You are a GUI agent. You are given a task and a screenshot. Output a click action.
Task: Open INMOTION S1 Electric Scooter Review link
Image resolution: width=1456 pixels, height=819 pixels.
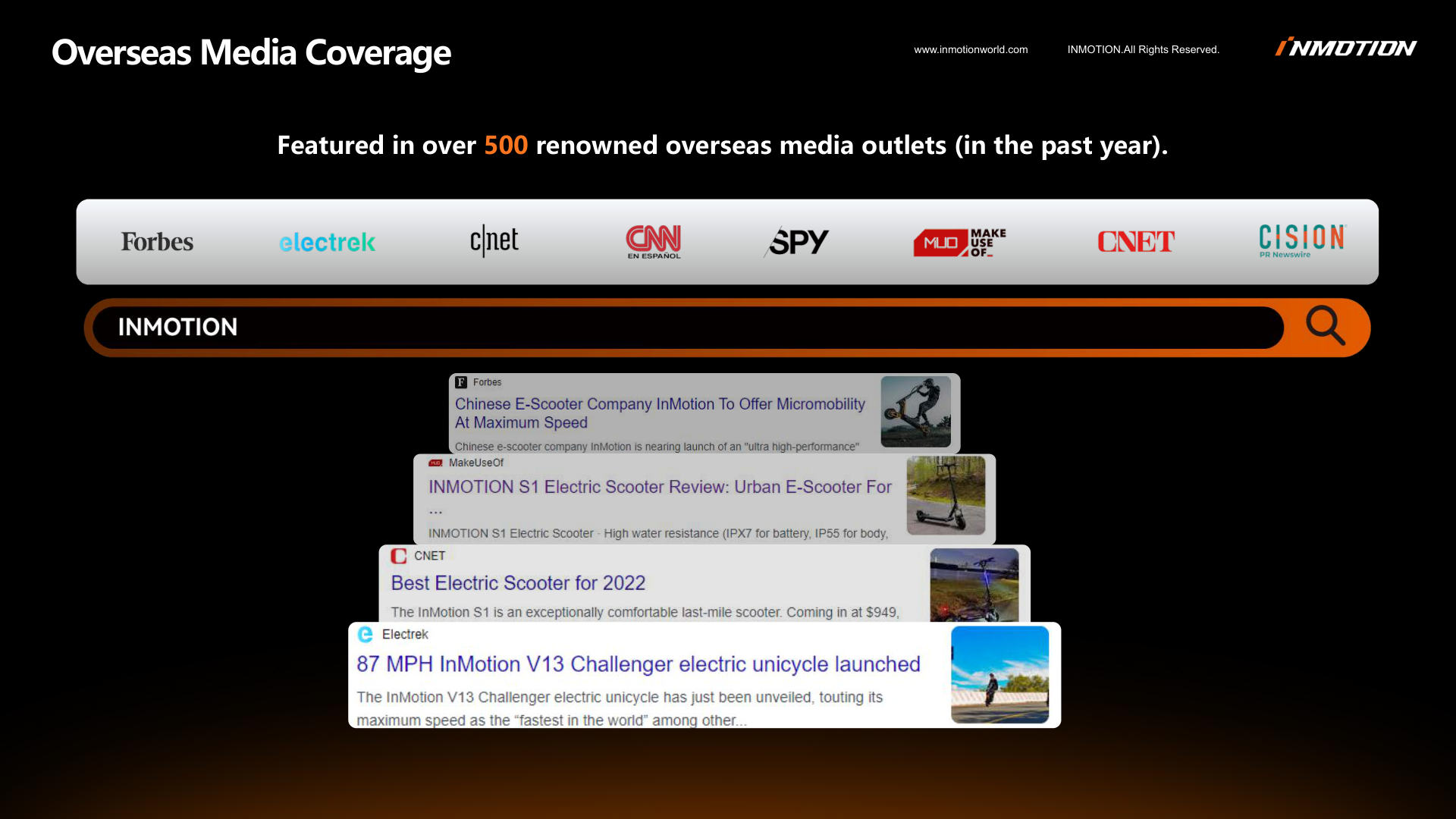coord(660,487)
